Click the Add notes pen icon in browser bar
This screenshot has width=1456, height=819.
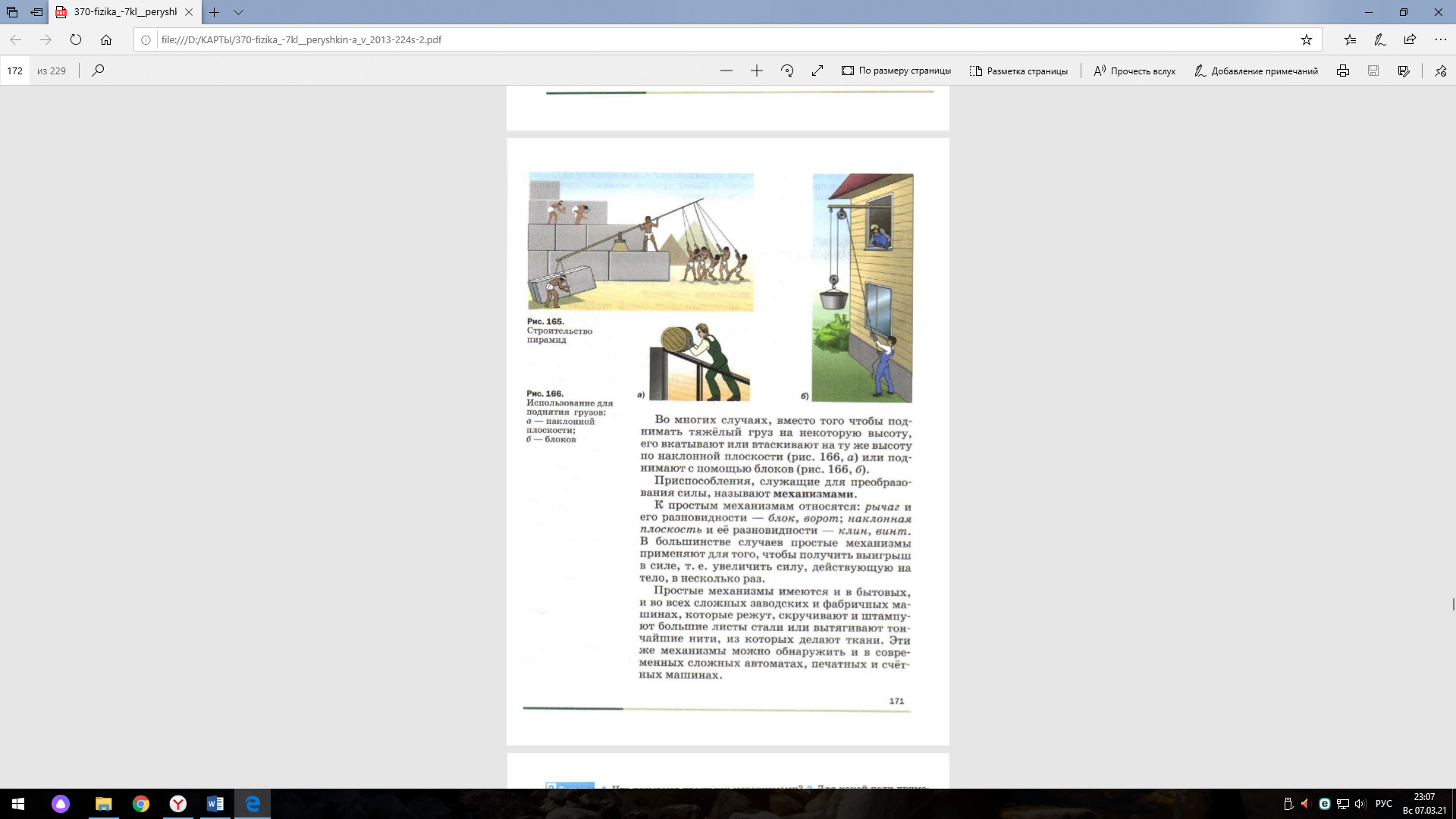pos(1380,39)
